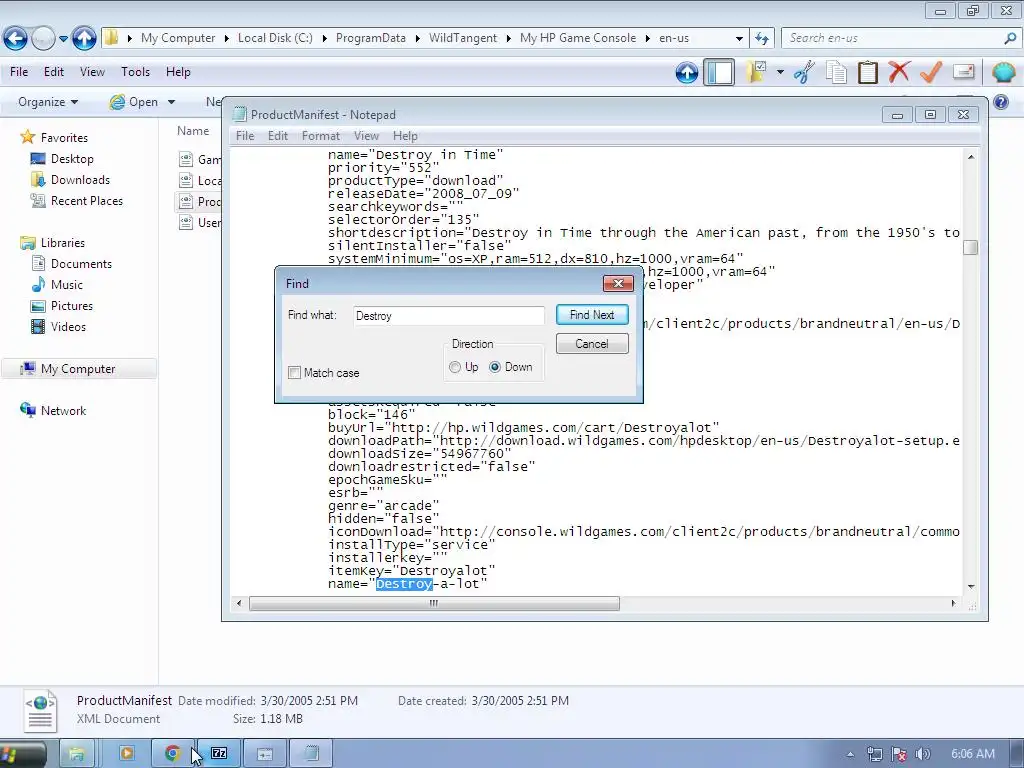Screen dimensions: 1024x768
Task: Click the magnifier icon in the search box
Action: [1010, 39]
